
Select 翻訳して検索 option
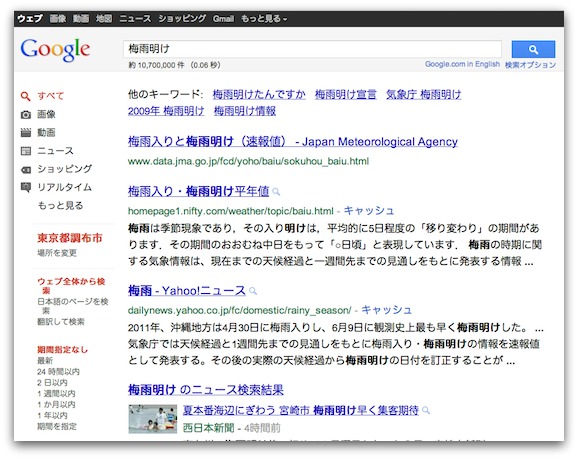[x=61, y=322]
